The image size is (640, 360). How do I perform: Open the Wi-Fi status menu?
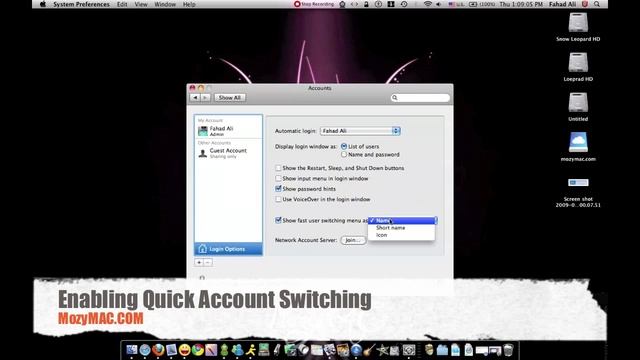pos(427,4)
